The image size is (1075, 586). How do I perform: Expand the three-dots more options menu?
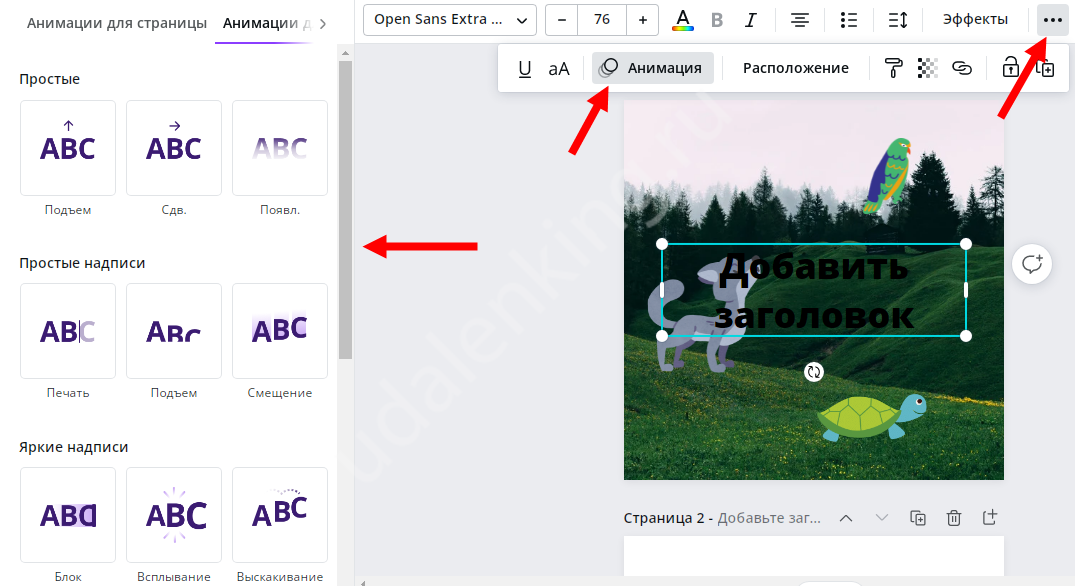[x=1052, y=20]
